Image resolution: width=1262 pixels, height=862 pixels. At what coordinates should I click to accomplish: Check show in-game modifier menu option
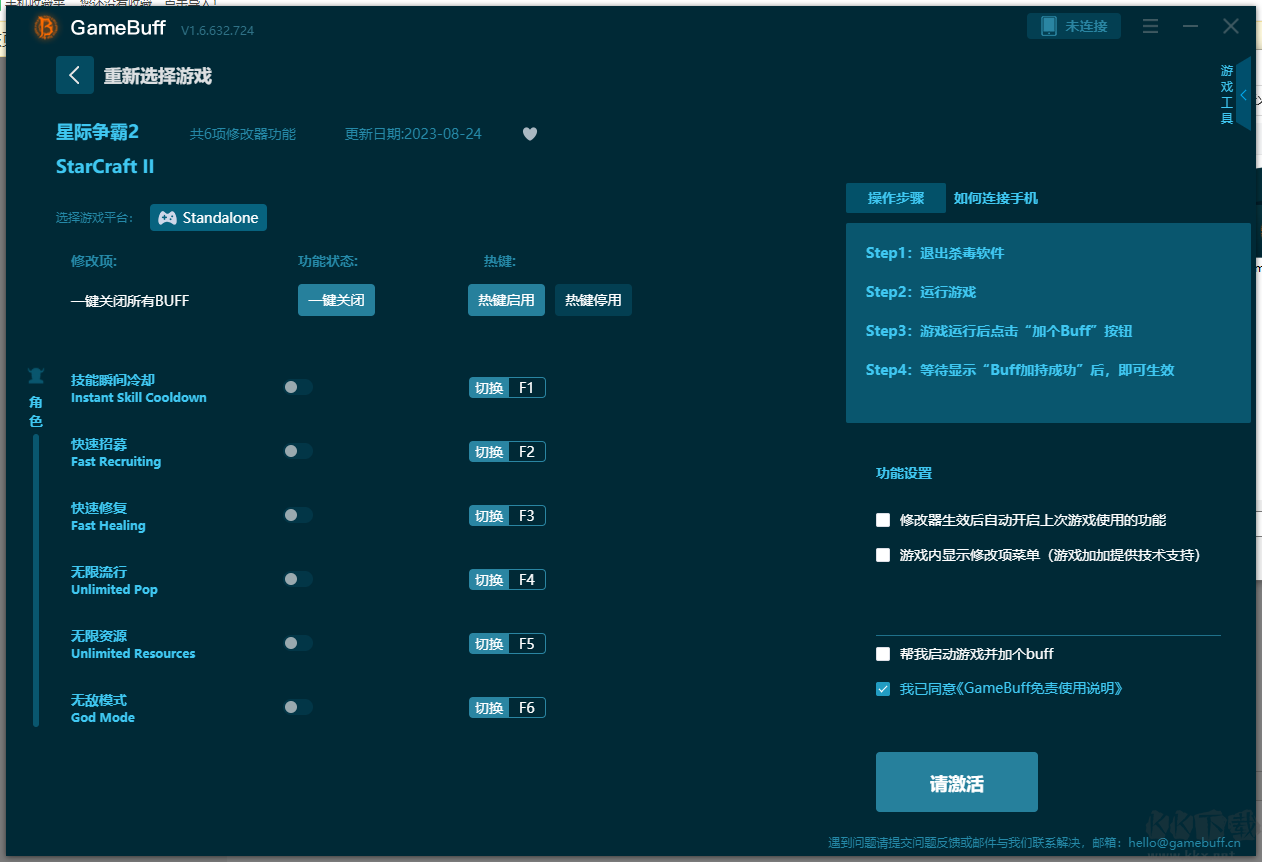tap(883, 555)
